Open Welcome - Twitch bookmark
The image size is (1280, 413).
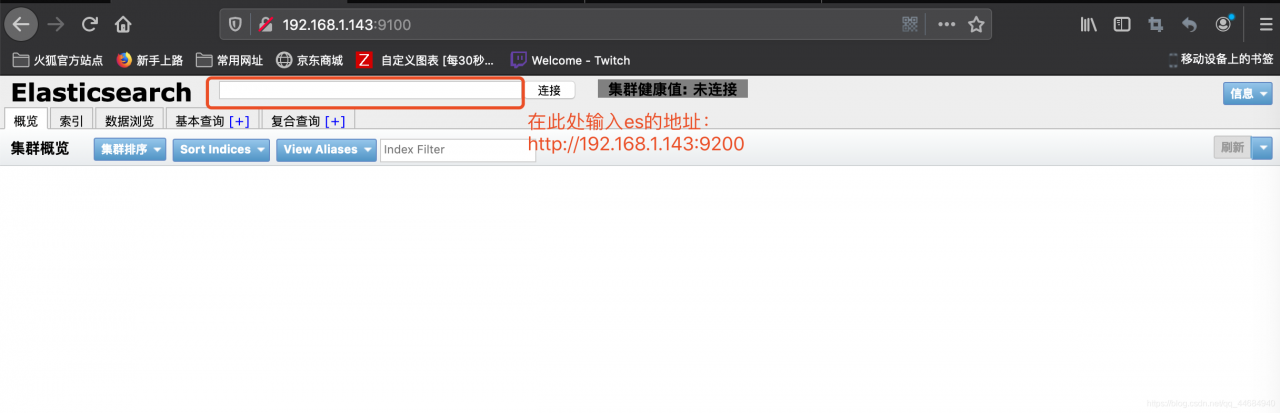[x=570, y=60]
